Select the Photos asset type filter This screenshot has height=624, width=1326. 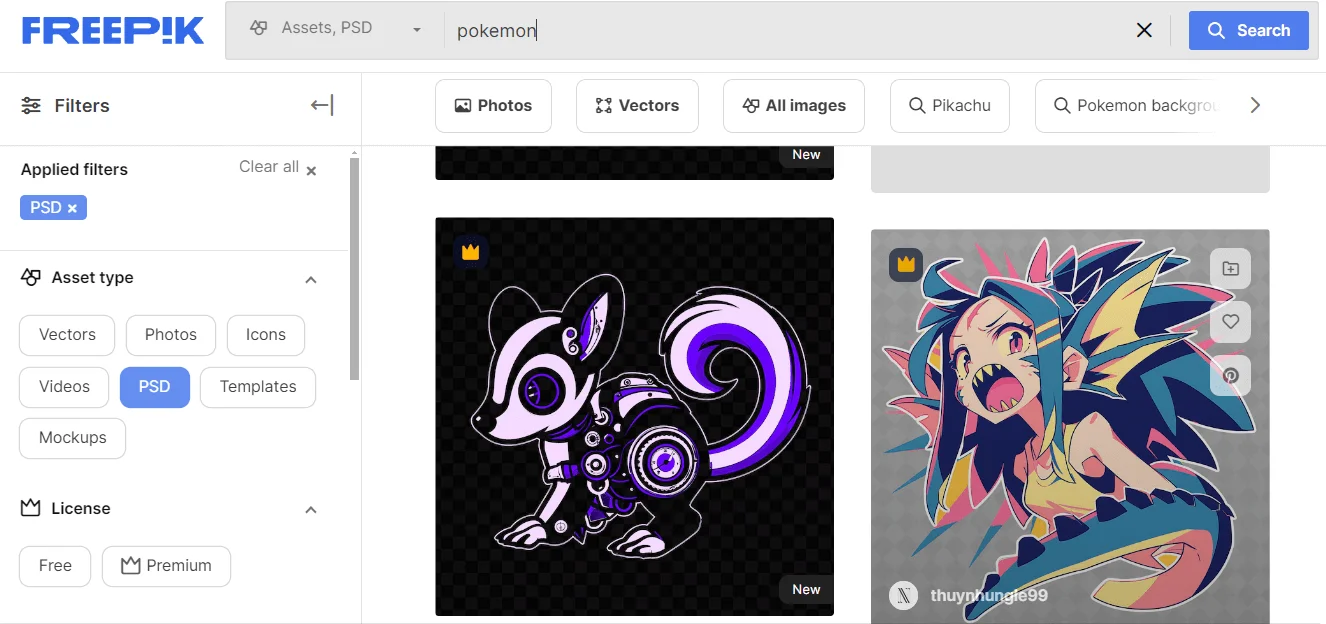coord(171,335)
